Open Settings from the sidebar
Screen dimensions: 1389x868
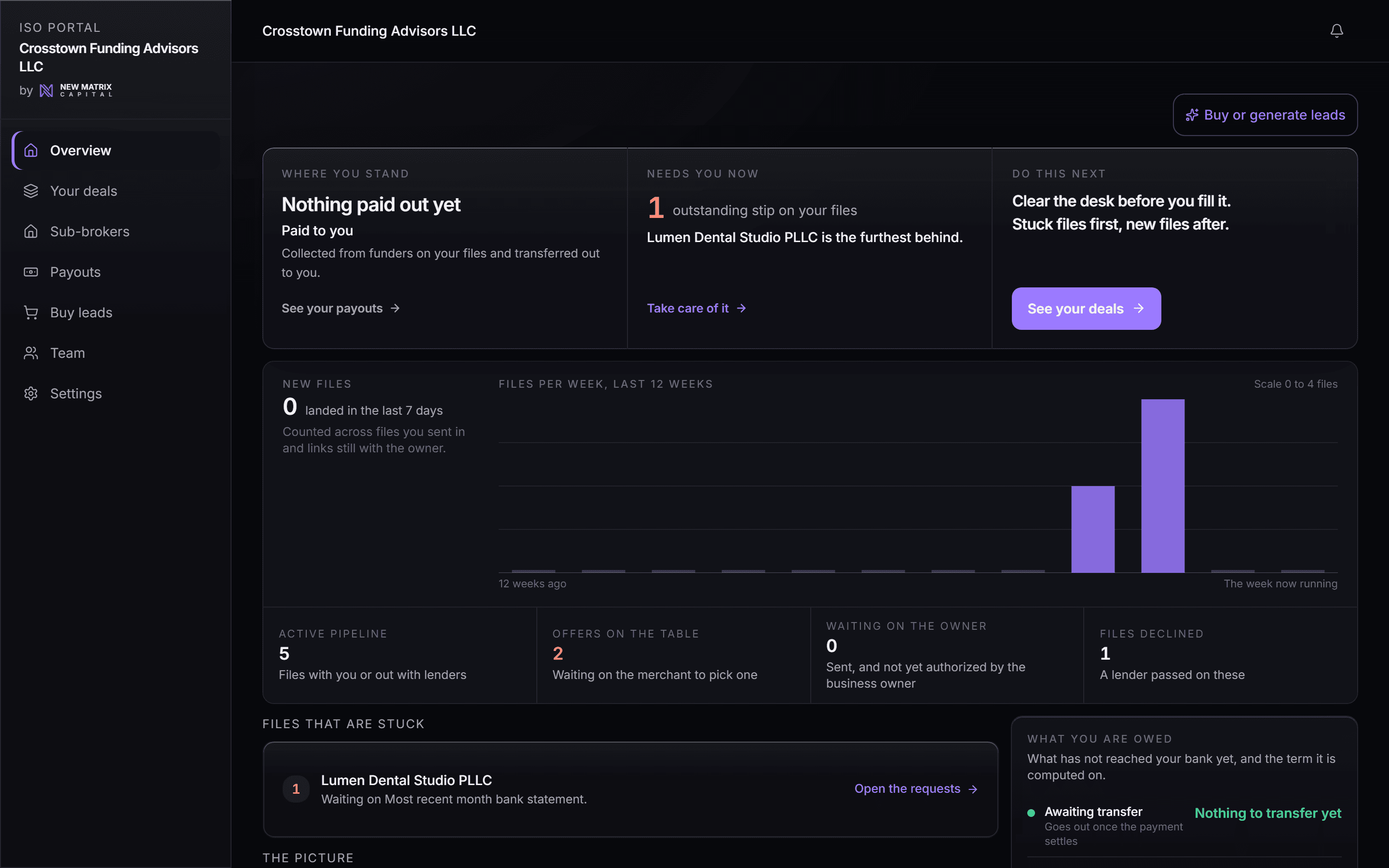coord(116,393)
